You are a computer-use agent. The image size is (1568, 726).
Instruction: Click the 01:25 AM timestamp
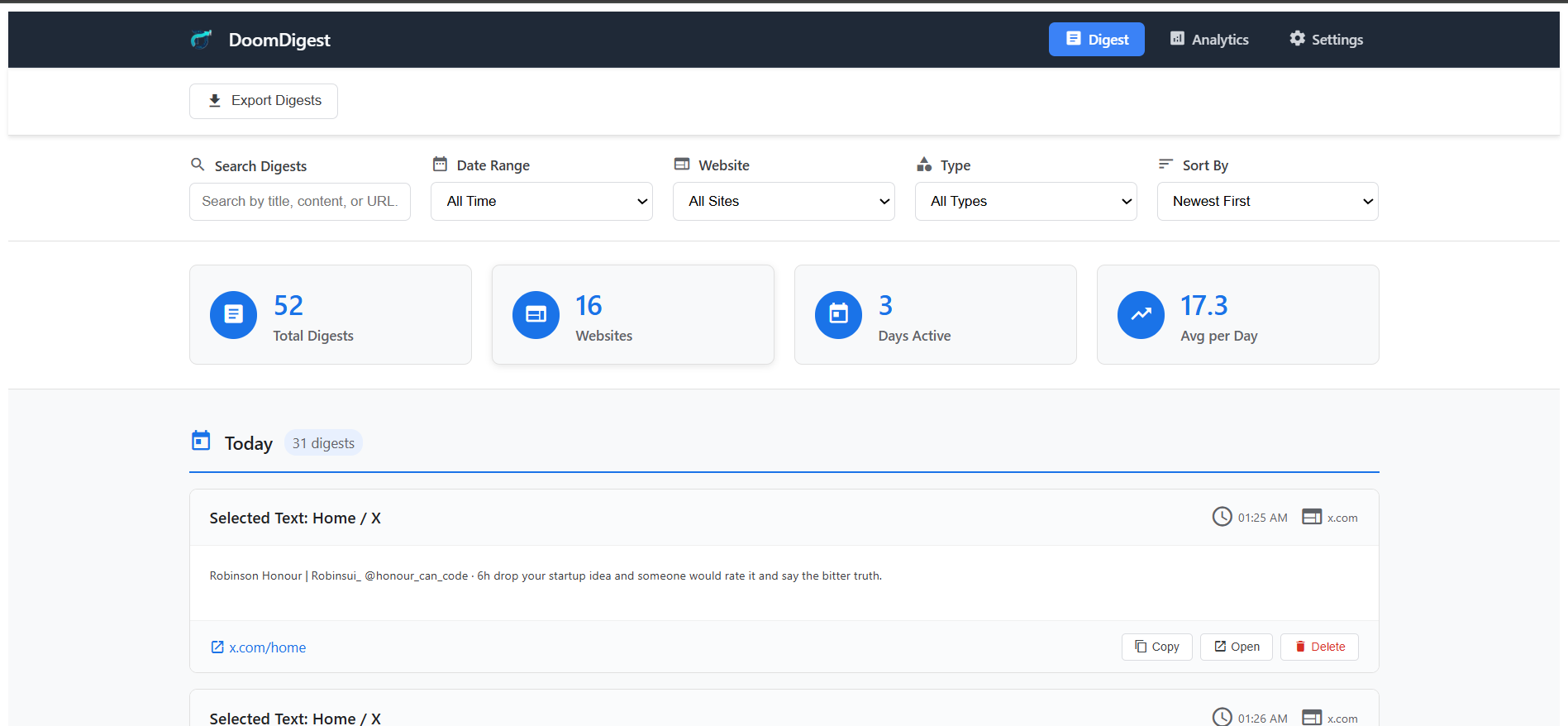(1262, 518)
